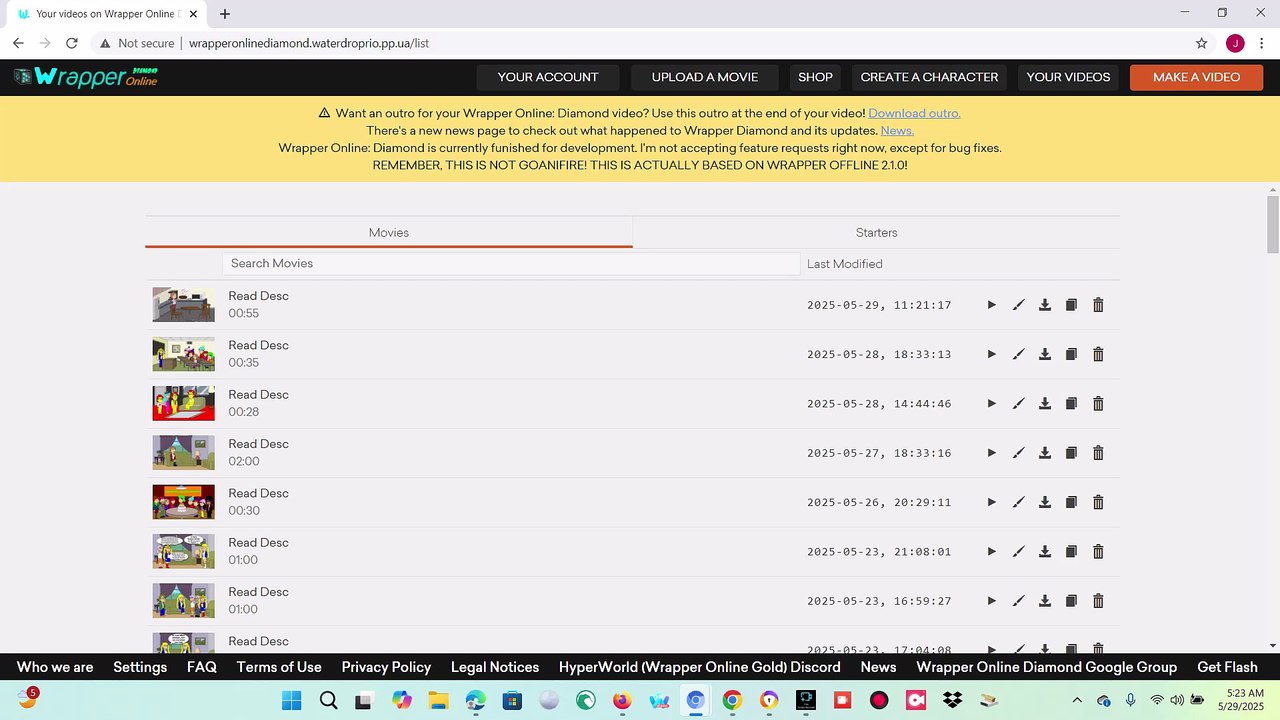Play the video modified 2025-05-29, 11:21:17
The height and width of the screenshot is (720, 1280).
(x=991, y=305)
